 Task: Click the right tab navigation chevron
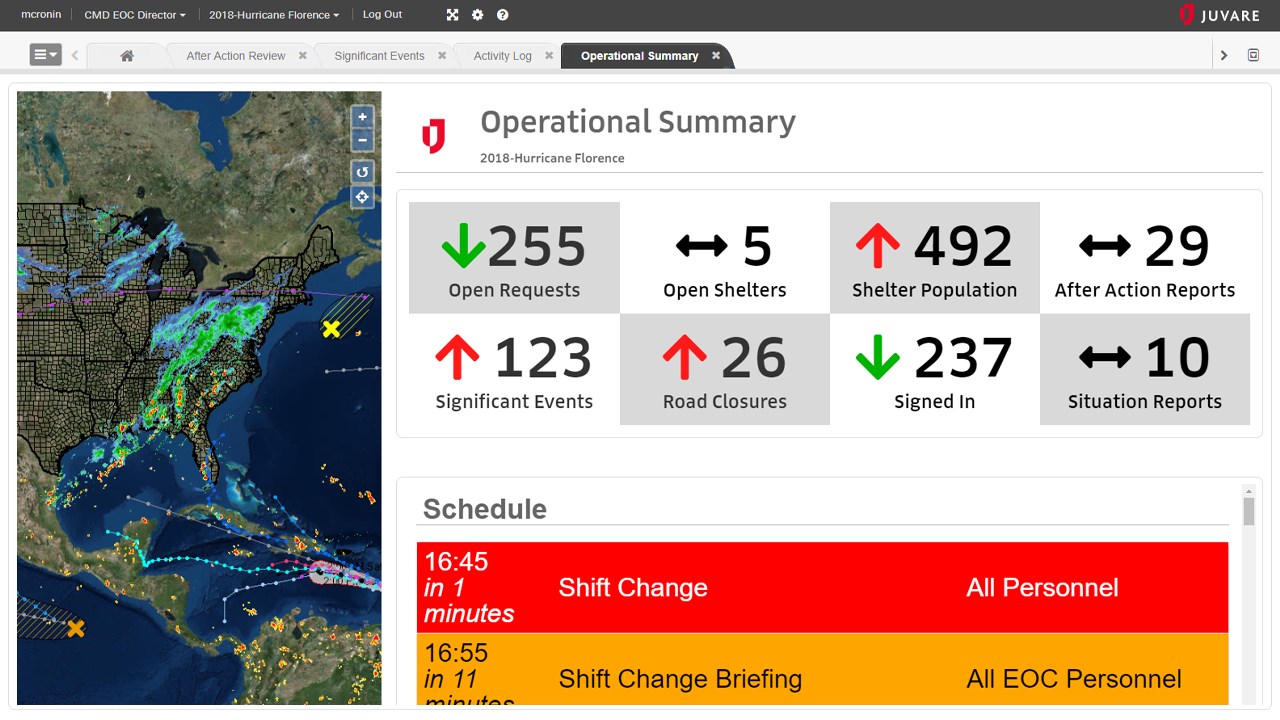point(1224,55)
